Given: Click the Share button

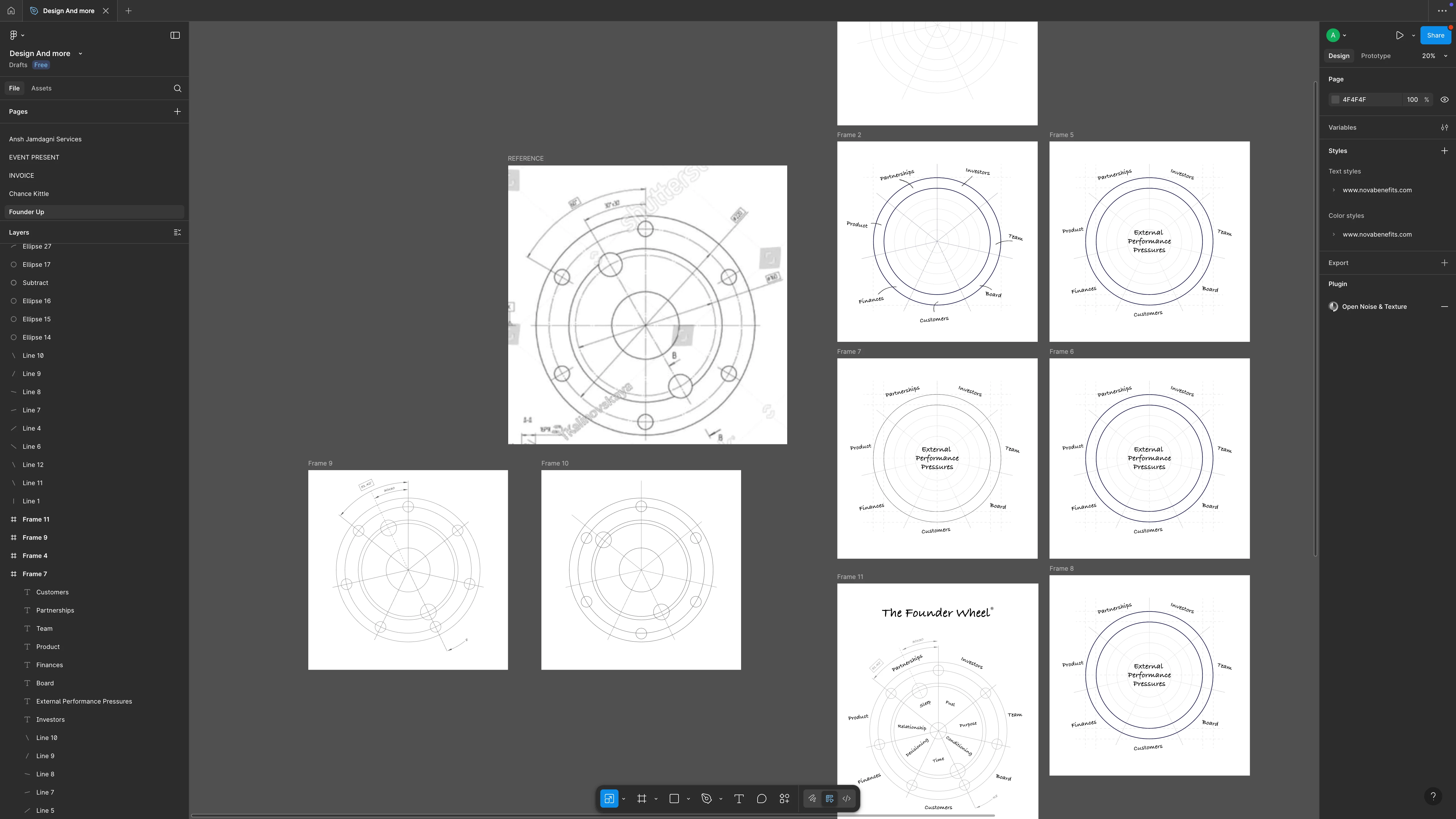Looking at the screenshot, I should click(1435, 35).
